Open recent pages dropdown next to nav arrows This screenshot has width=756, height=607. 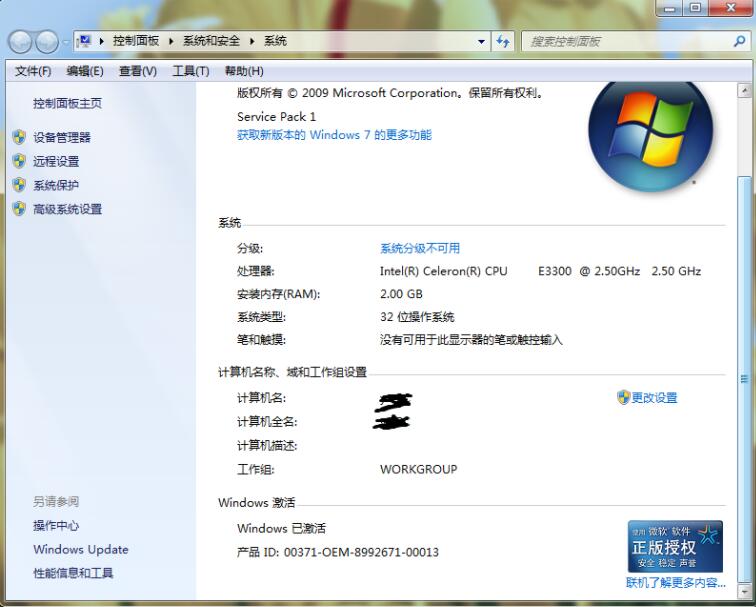(66, 42)
